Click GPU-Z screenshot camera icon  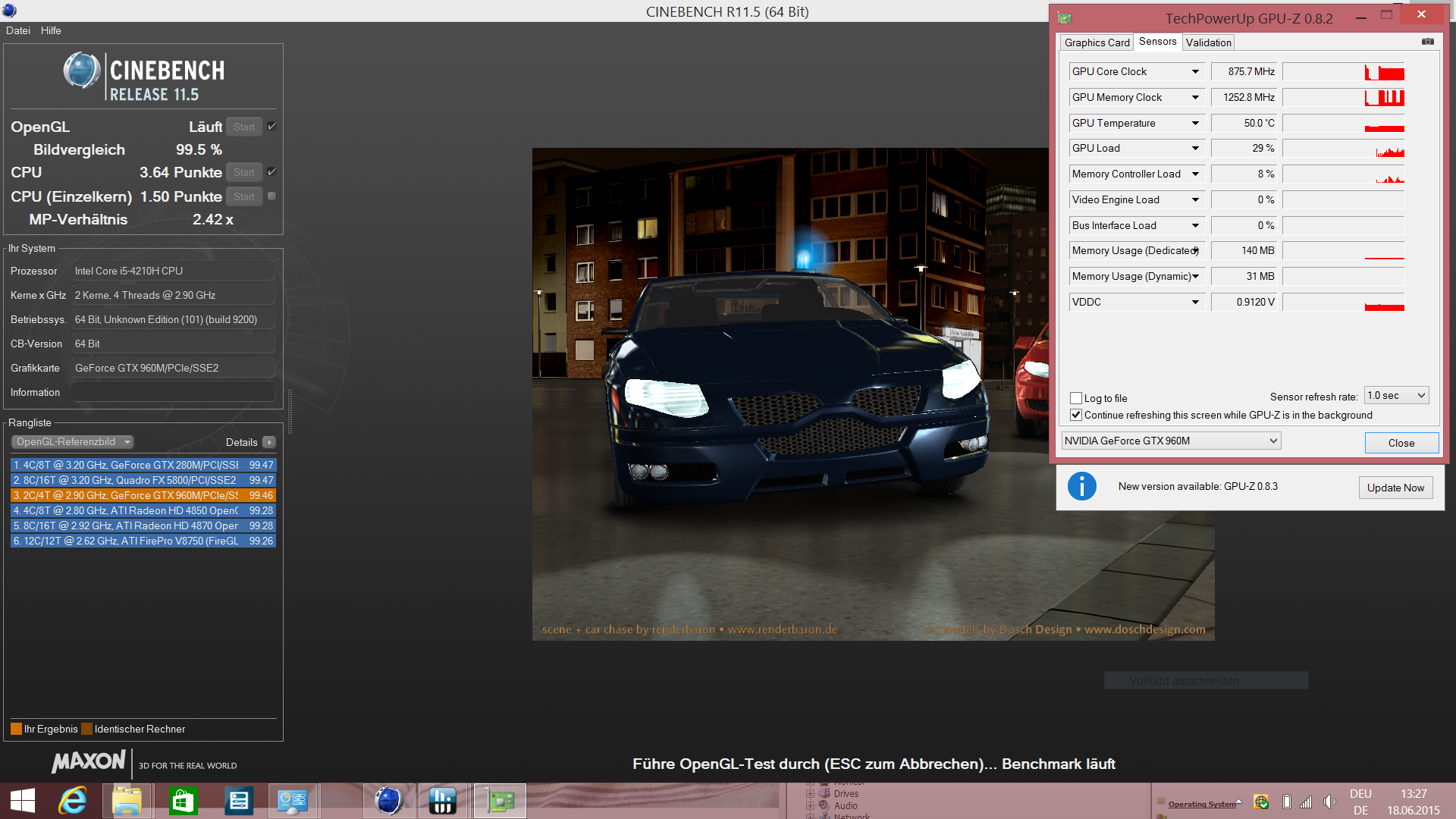[1428, 42]
